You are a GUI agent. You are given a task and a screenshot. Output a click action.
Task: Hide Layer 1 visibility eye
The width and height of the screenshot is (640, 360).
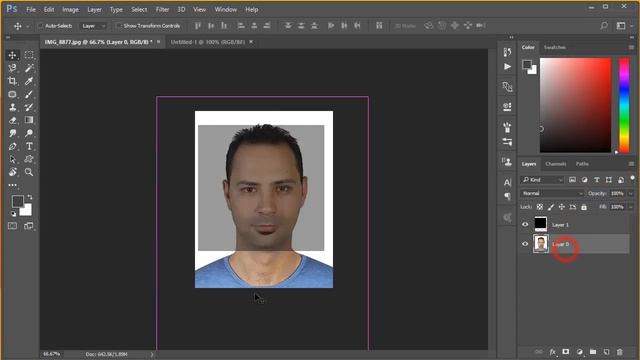point(525,224)
